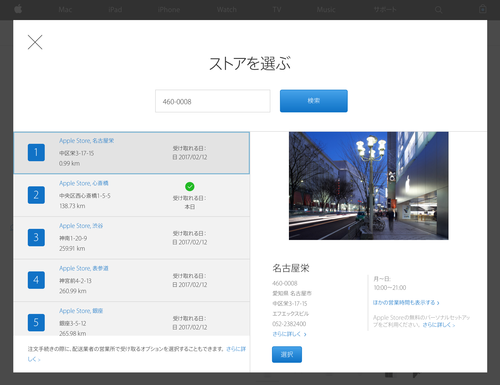Open Apple Store 表参道 link

[x=84, y=268]
